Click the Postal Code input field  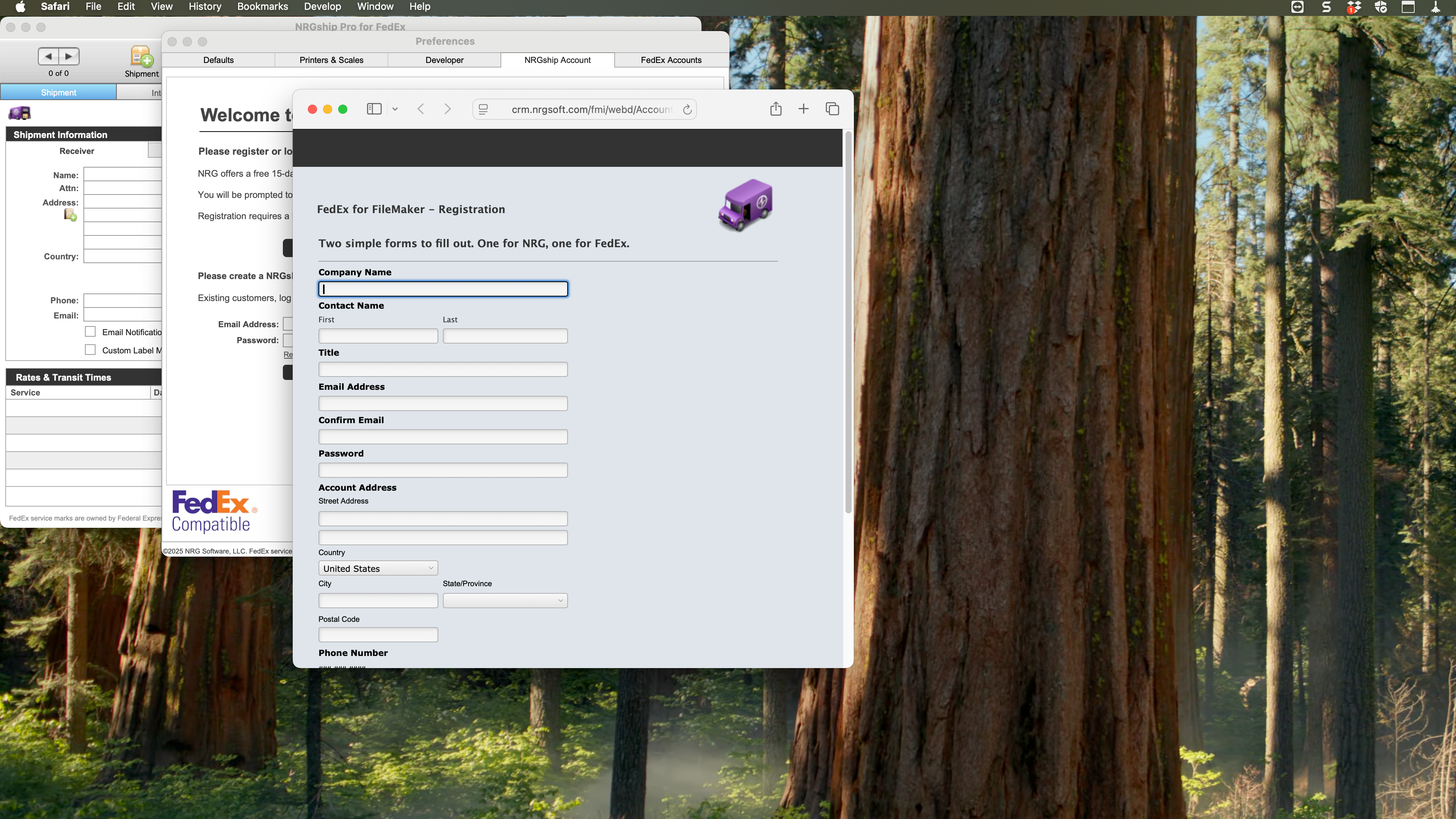378,634
